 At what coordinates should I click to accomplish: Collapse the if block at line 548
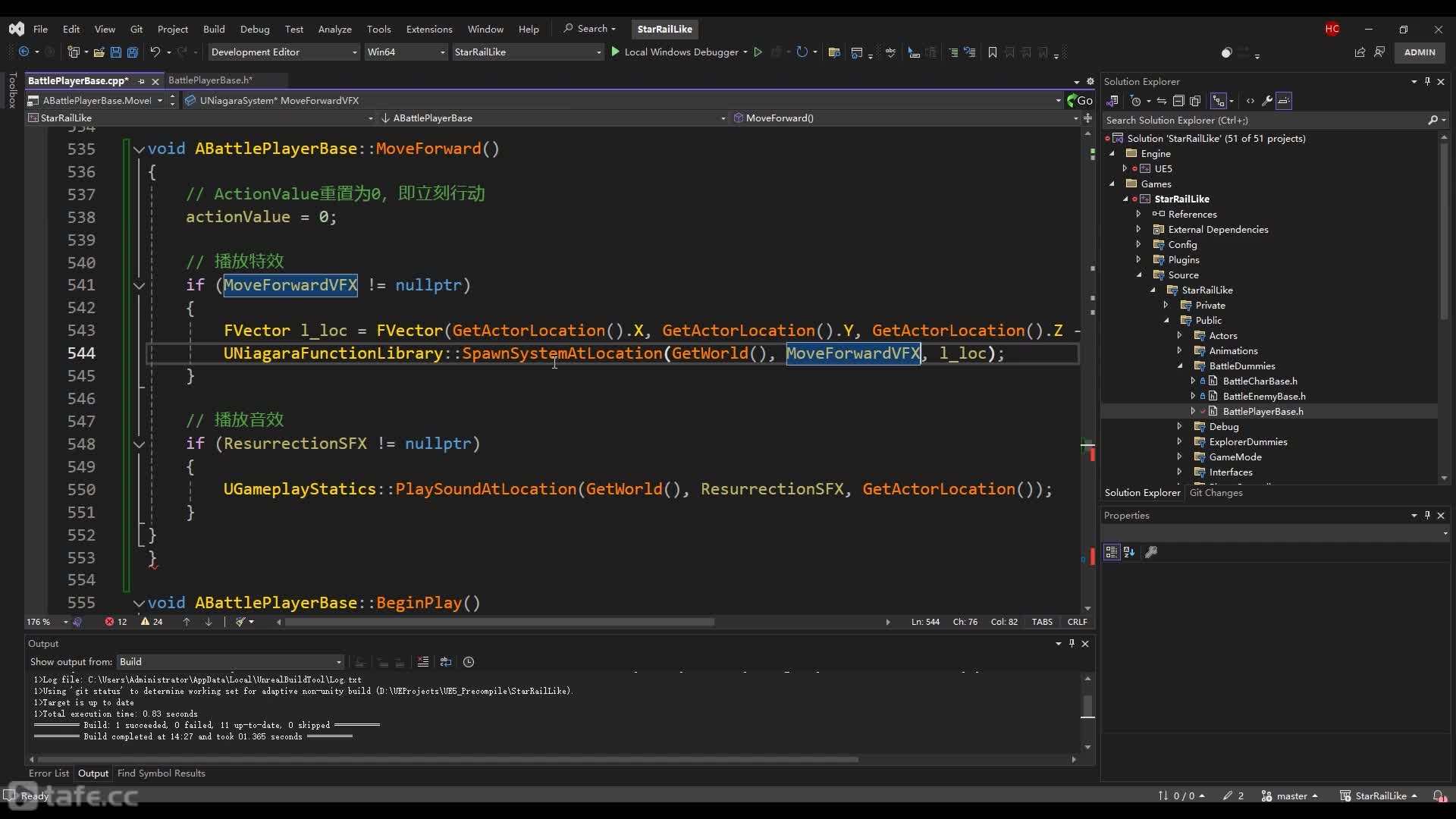(x=139, y=444)
